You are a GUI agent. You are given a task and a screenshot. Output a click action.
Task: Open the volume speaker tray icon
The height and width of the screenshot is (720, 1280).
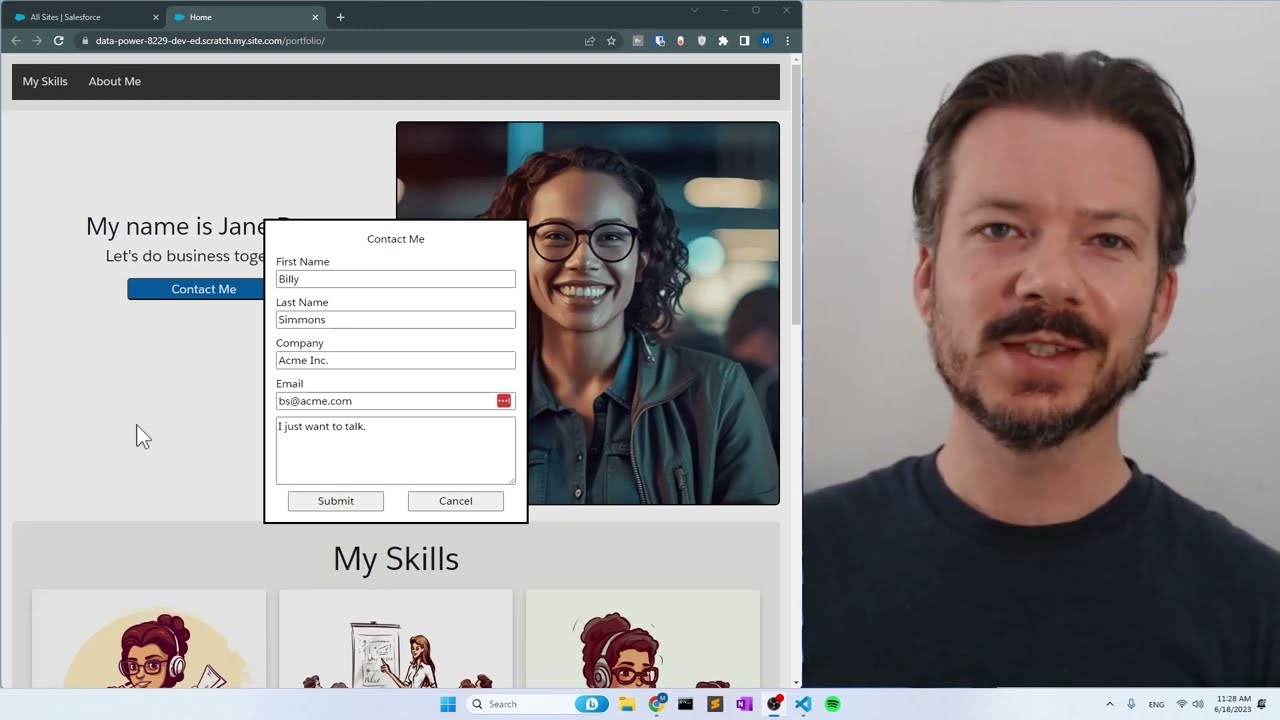pos(1198,704)
